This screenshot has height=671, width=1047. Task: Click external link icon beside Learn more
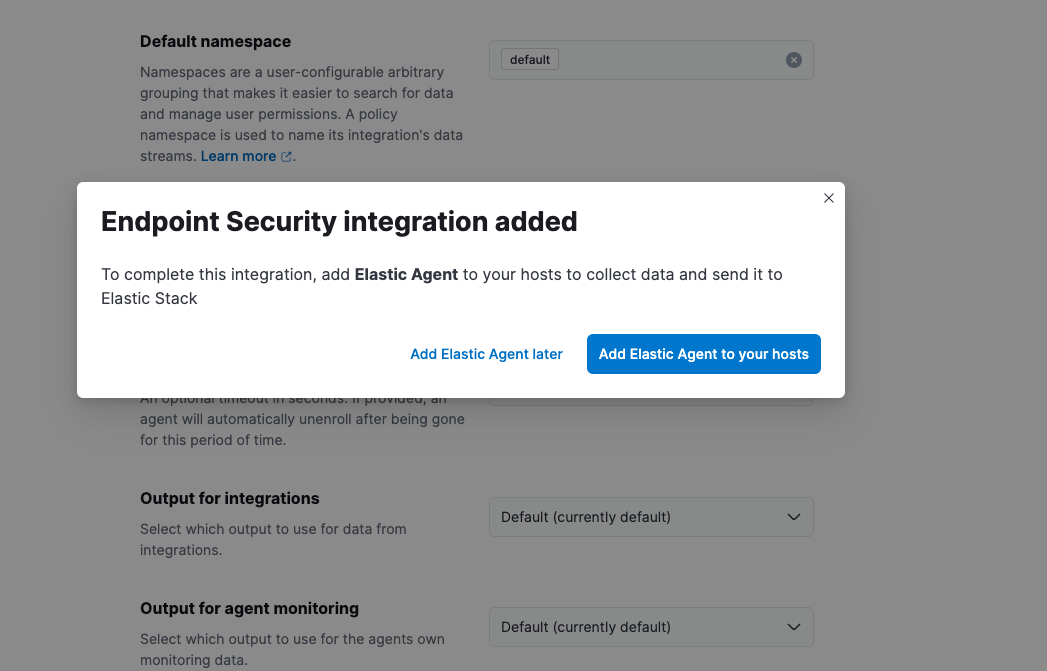tap(286, 157)
